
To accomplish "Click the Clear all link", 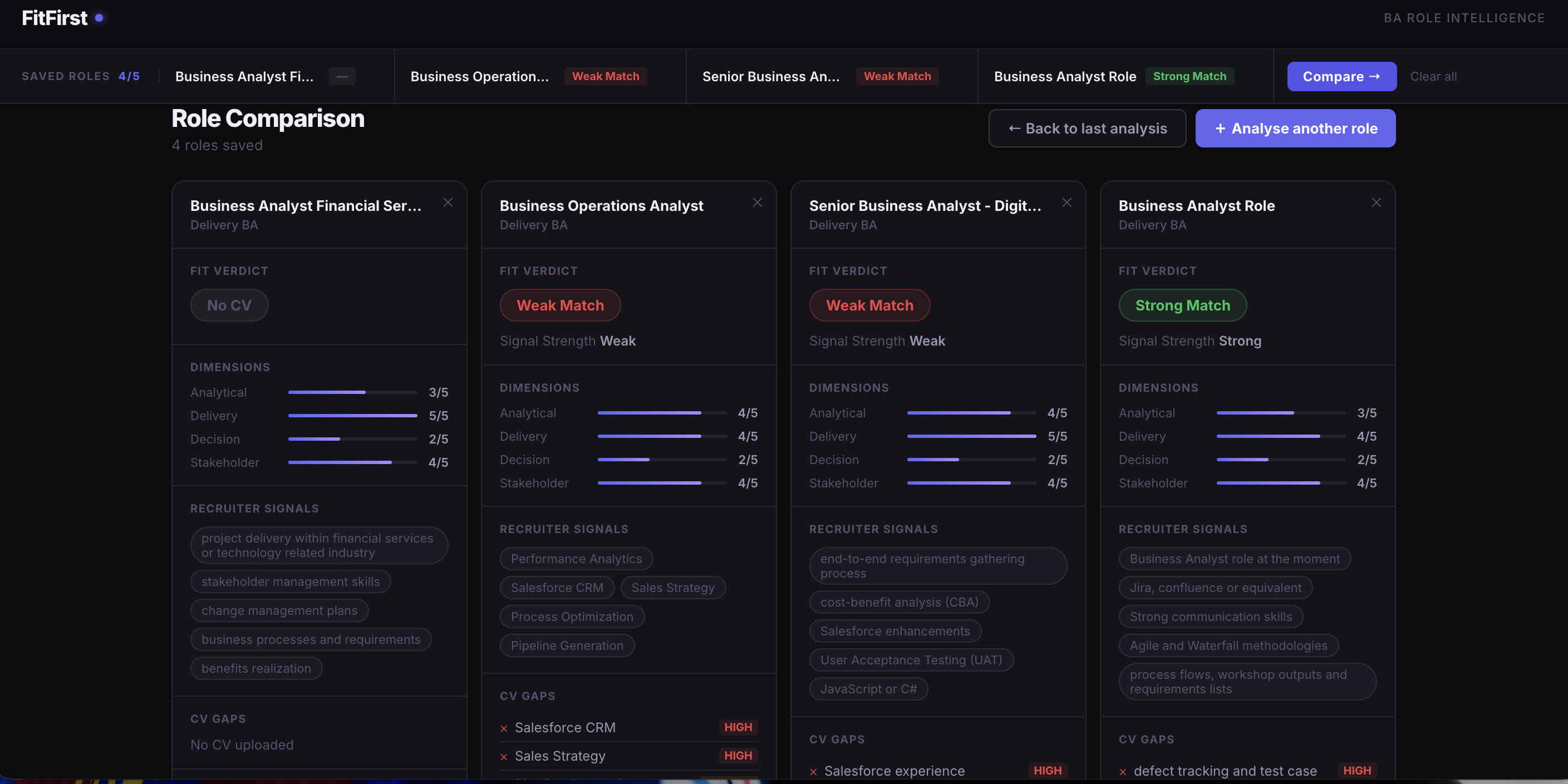I will (x=1433, y=77).
